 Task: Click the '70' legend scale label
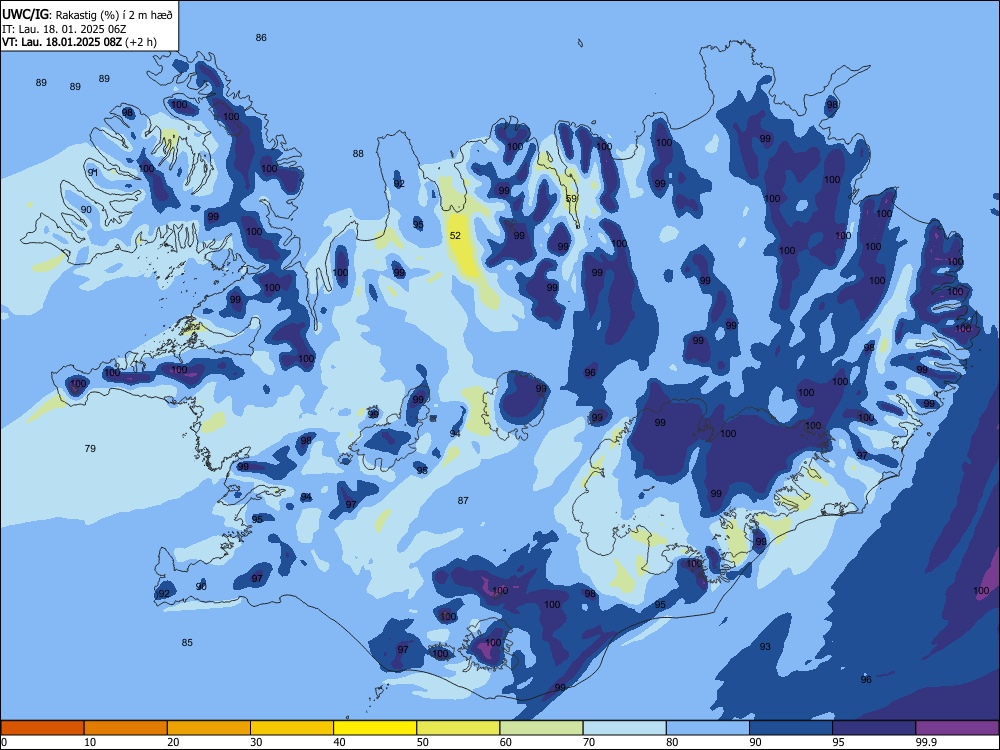(x=589, y=742)
